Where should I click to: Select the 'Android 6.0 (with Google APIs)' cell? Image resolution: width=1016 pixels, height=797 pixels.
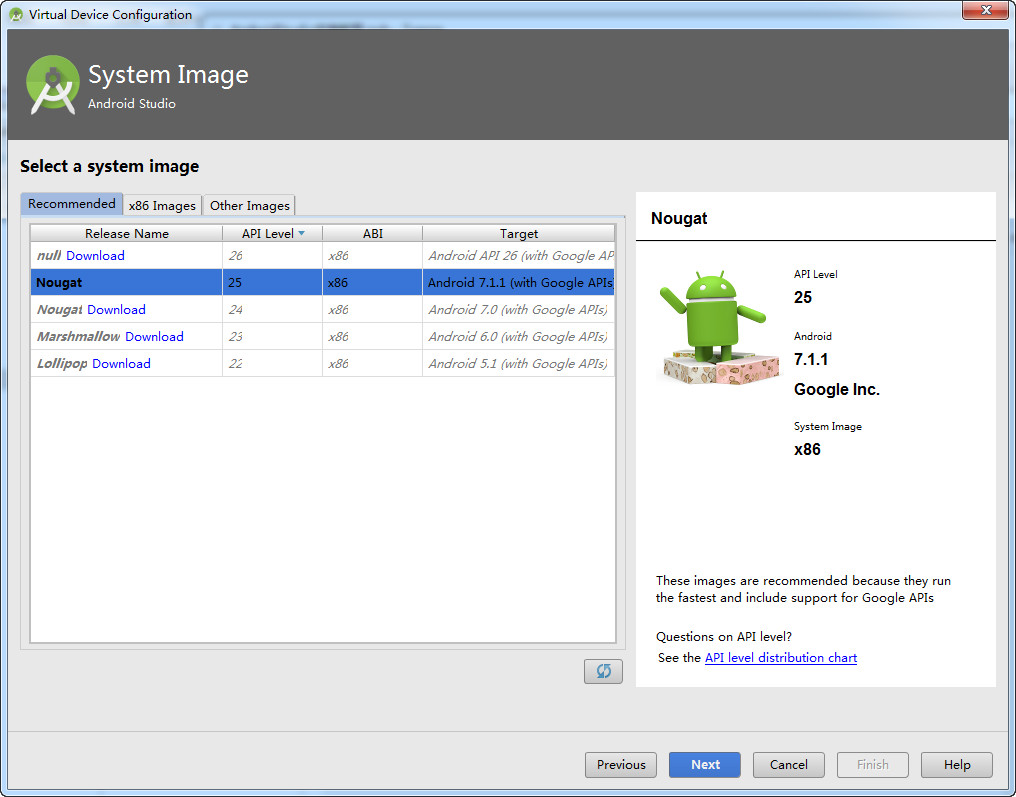pos(518,336)
